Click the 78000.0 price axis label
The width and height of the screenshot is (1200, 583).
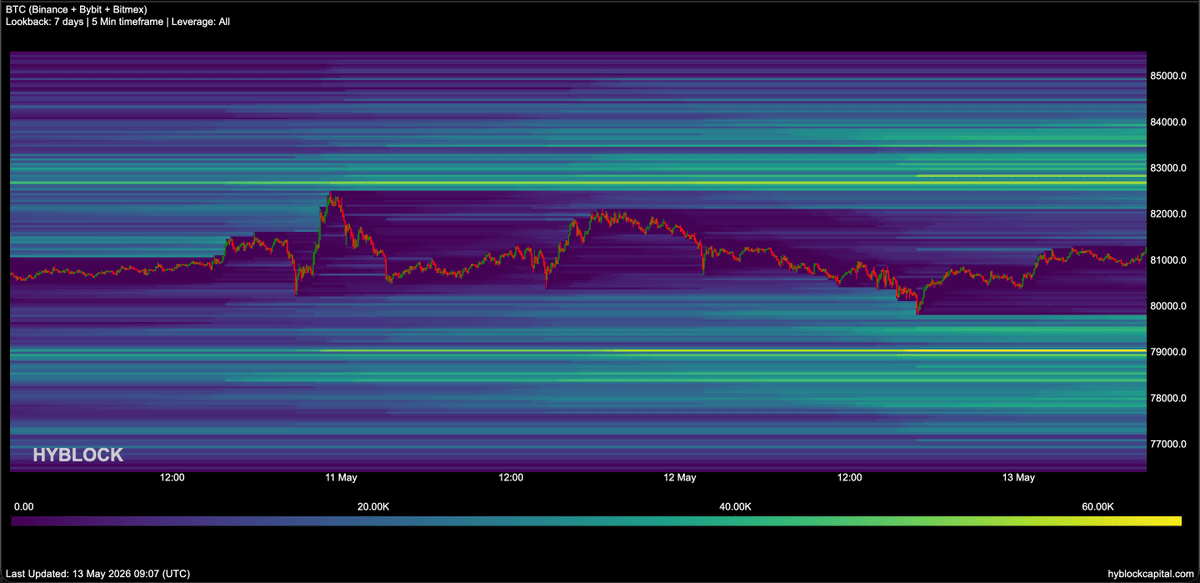(1169, 398)
